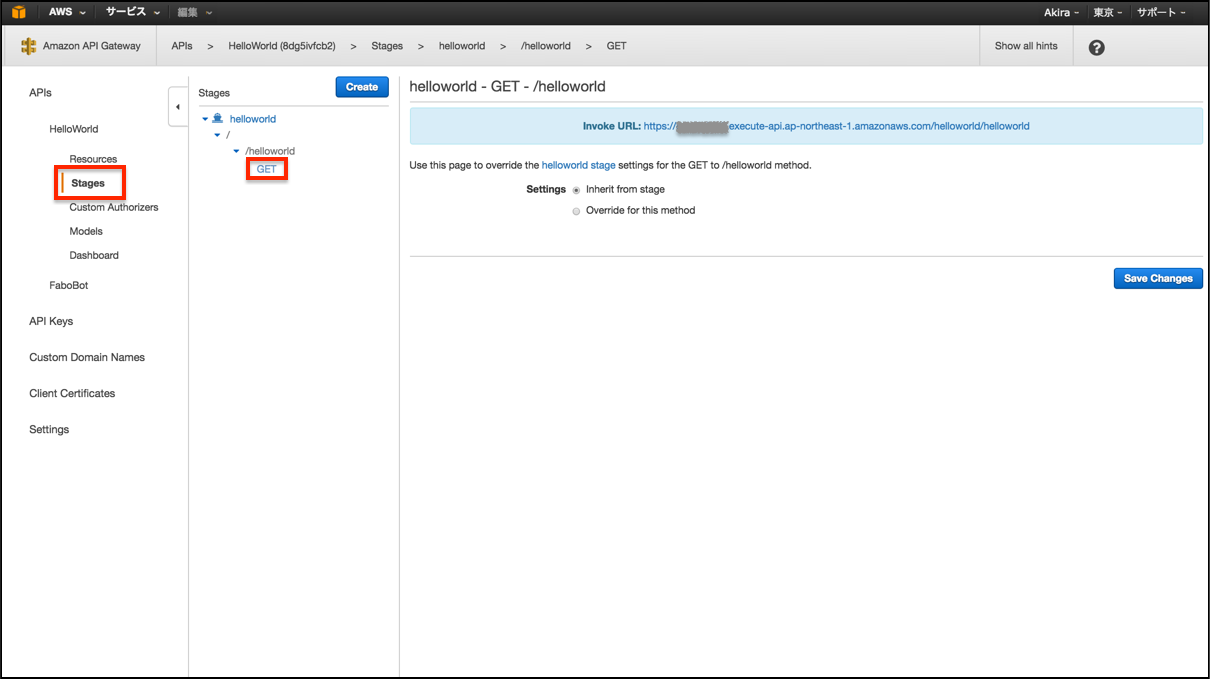Select Override for this method
The width and height of the screenshot is (1210, 679).
click(576, 210)
